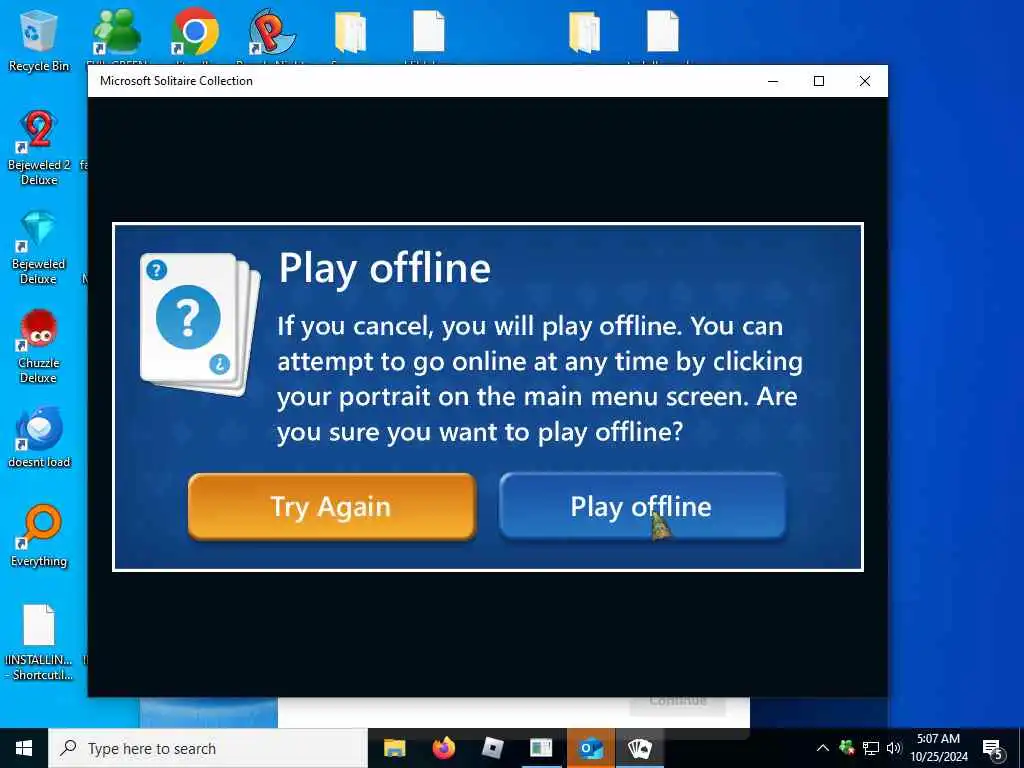Open the first folder icon on desktop
Viewport: 1024px width, 768px height.
coord(350,33)
